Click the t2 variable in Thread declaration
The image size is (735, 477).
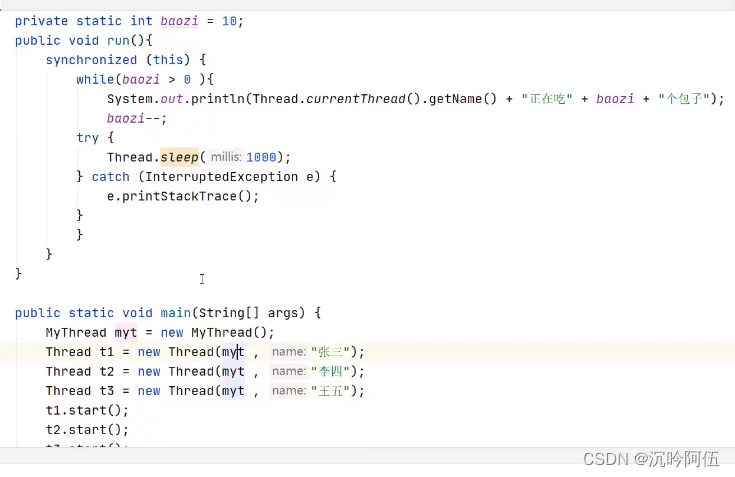(106, 372)
